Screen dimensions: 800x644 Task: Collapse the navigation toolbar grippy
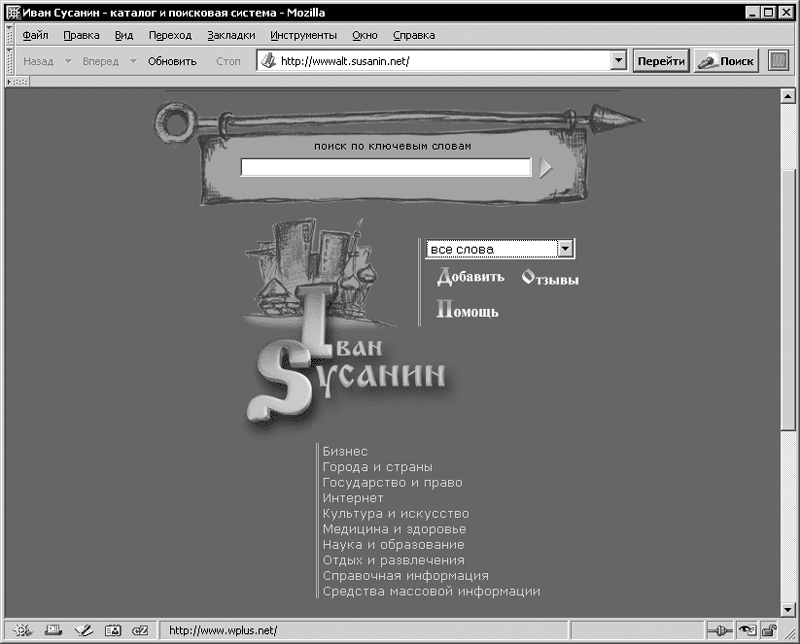pyautogui.click(x=9, y=61)
